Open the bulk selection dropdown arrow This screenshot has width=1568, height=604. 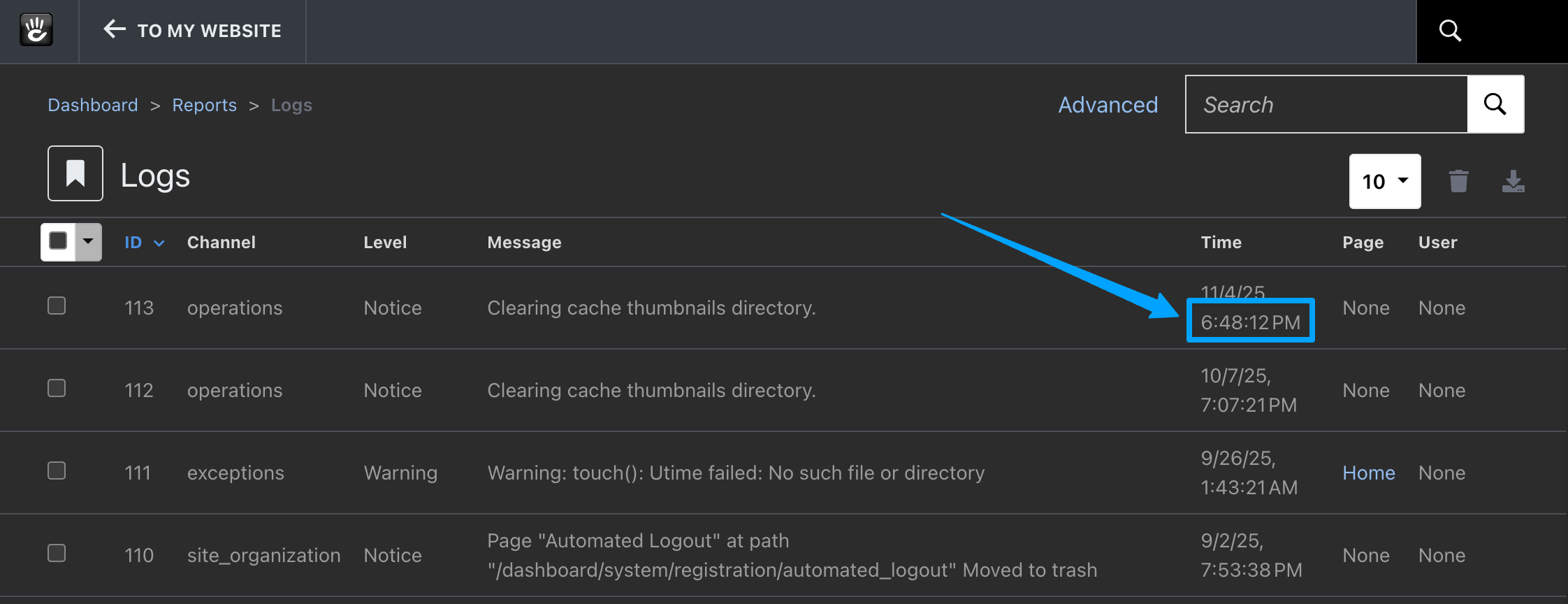(88, 241)
